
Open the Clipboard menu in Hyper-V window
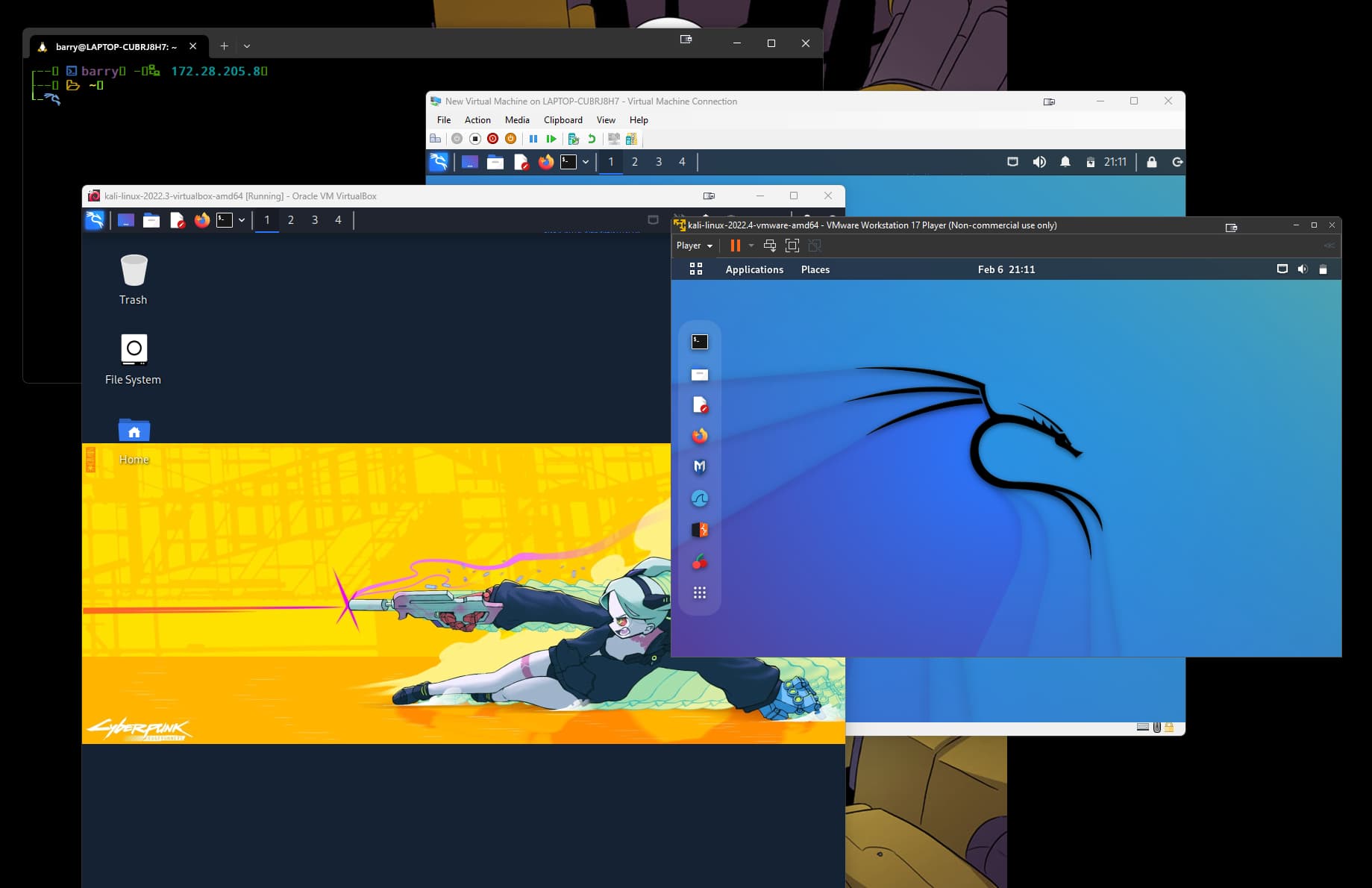563,120
